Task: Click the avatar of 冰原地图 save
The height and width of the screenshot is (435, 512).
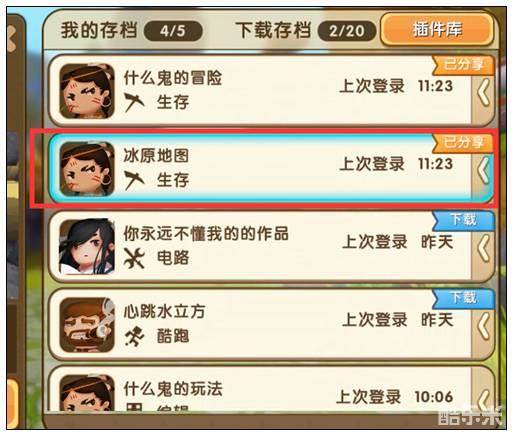Action: coord(87,169)
